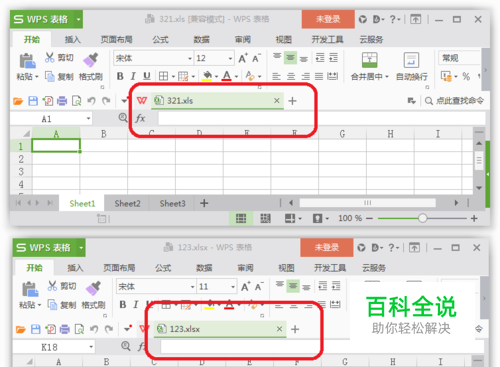This screenshot has width=500, height=367.
Task: Toggle Bold in 321.xls window
Action: pyautogui.click(x=120, y=76)
